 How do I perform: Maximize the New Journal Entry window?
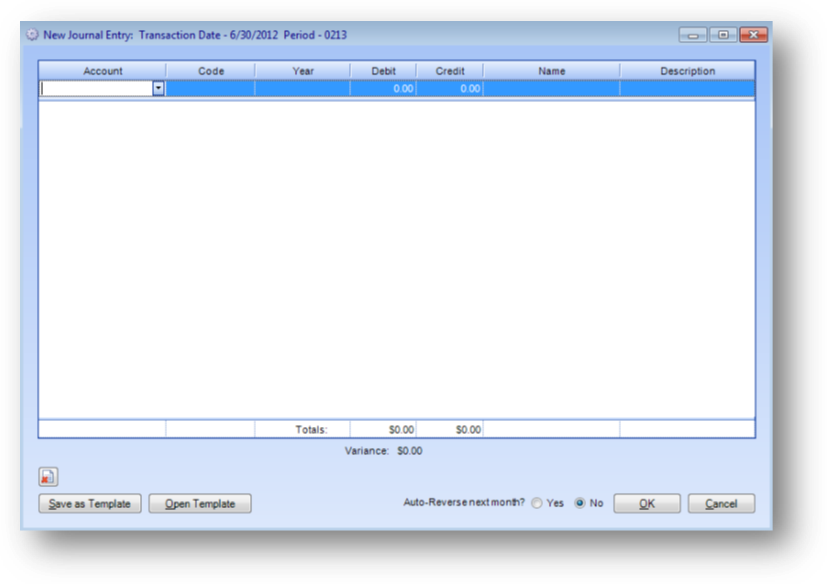[x=723, y=35]
